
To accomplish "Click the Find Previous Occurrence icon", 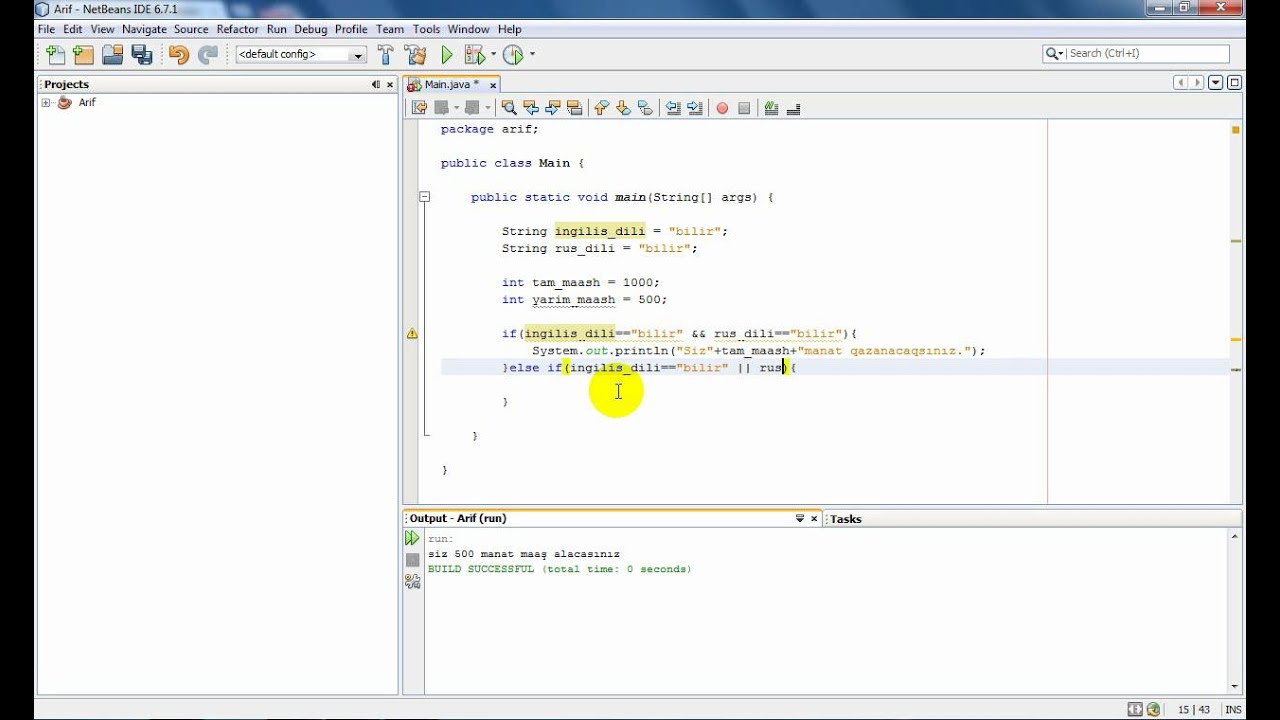I will pos(531,108).
